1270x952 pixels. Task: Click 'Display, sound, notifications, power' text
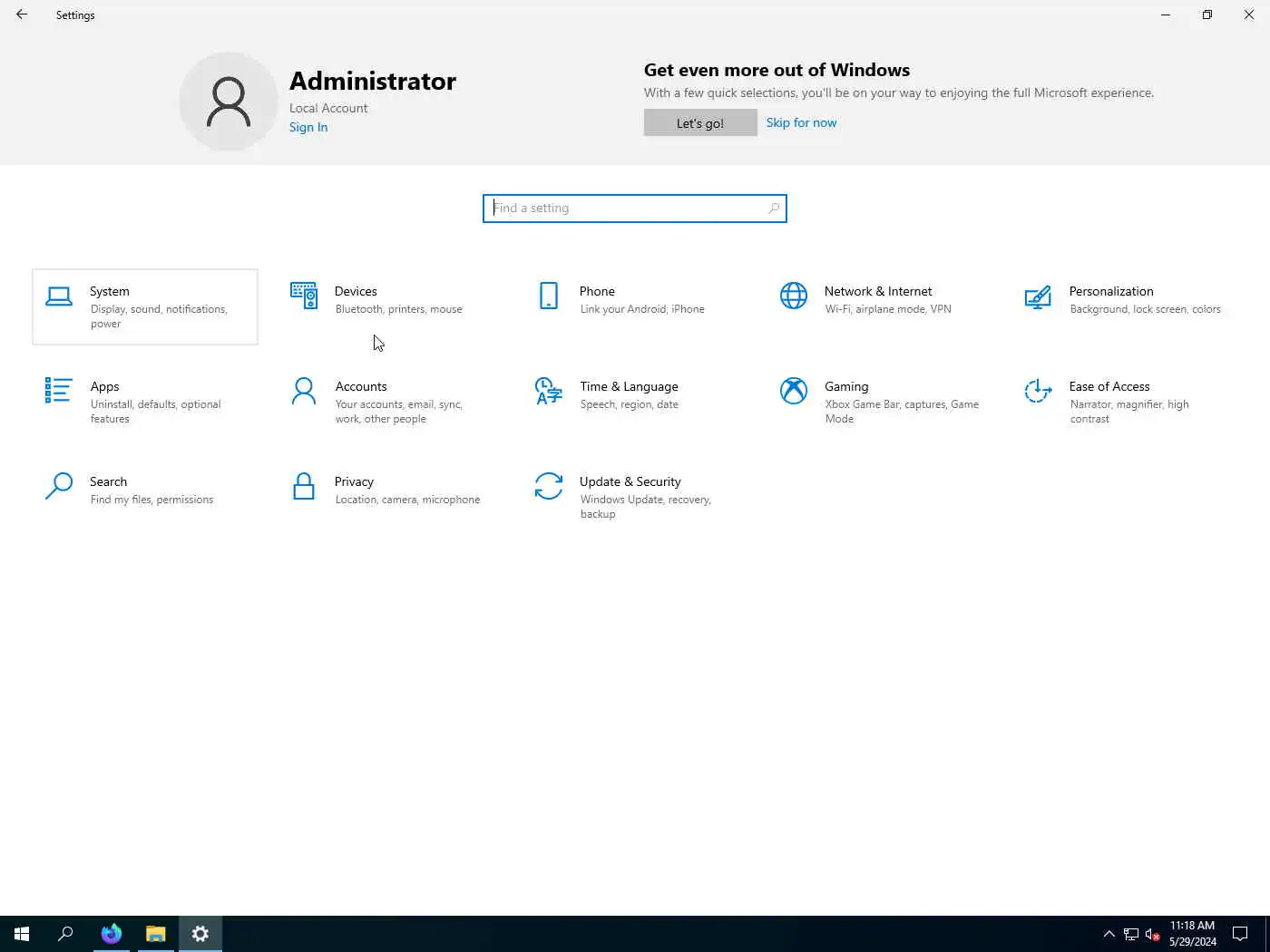point(159,316)
